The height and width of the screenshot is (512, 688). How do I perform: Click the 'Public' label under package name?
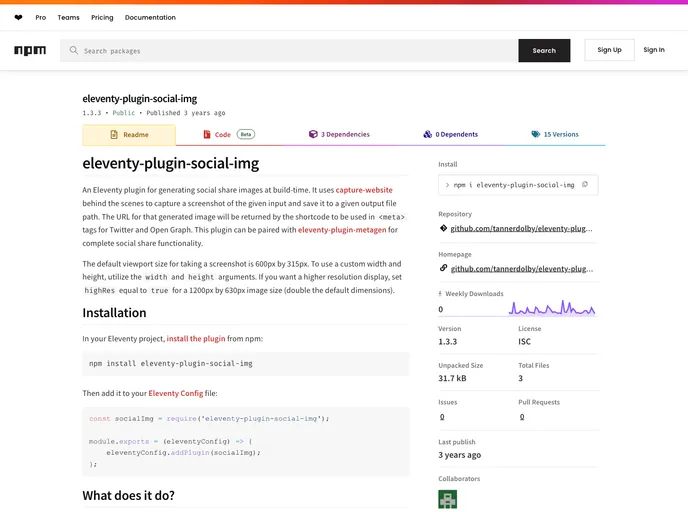click(x=124, y=113)
